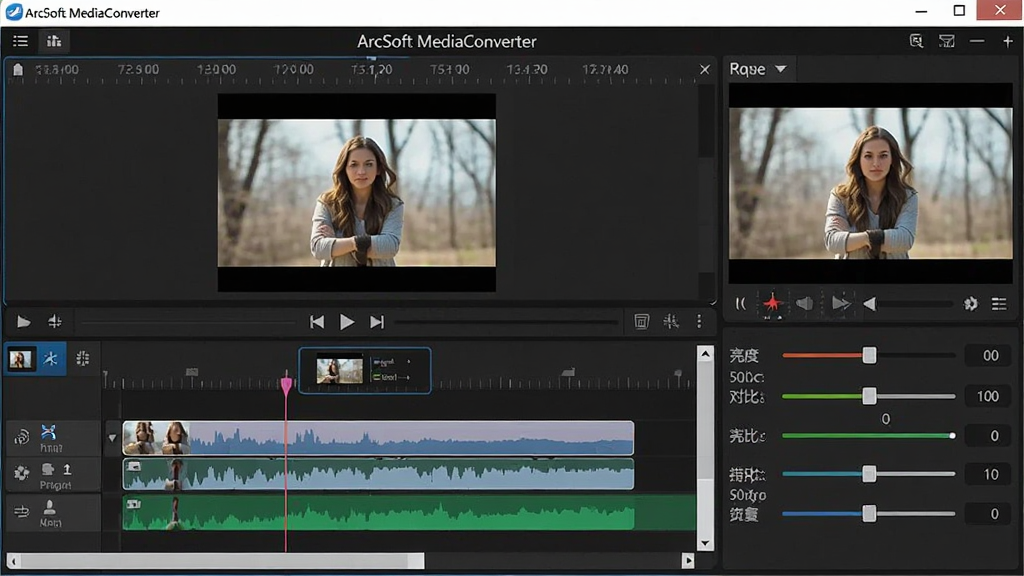The image size is (1024, 576).
Task: Select the top video clip with waveform
Action: 378,438
